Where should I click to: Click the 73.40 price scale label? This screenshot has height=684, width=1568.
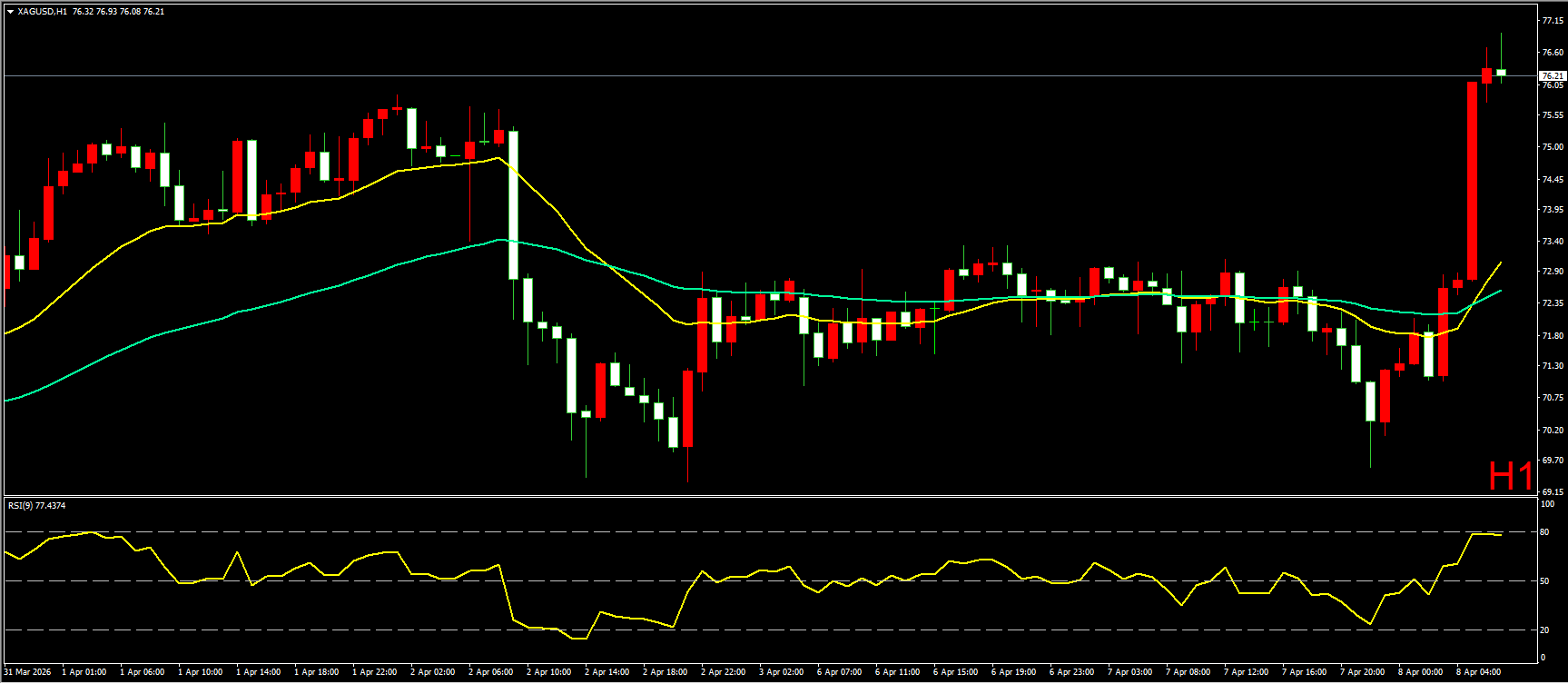tap(1552, 242)
